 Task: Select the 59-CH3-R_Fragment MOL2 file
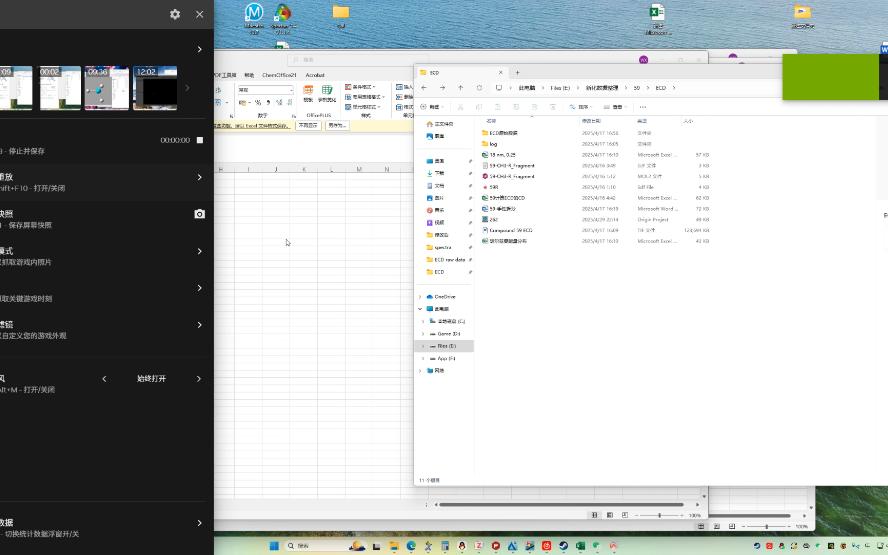click(x=595, y=176)
